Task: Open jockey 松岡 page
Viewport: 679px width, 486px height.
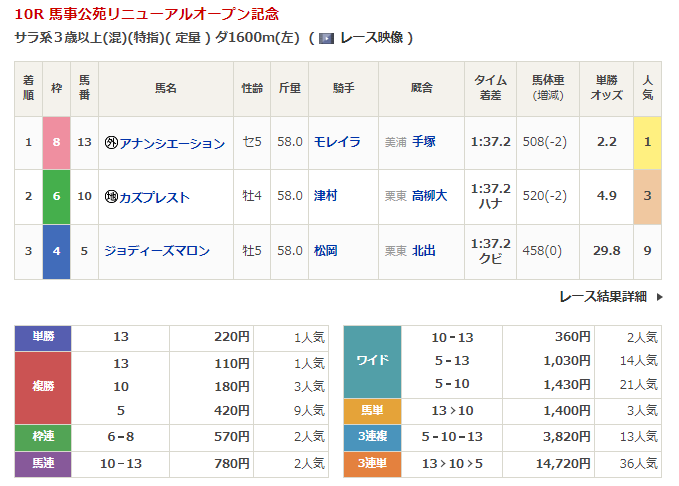Action: coord(325,250)
